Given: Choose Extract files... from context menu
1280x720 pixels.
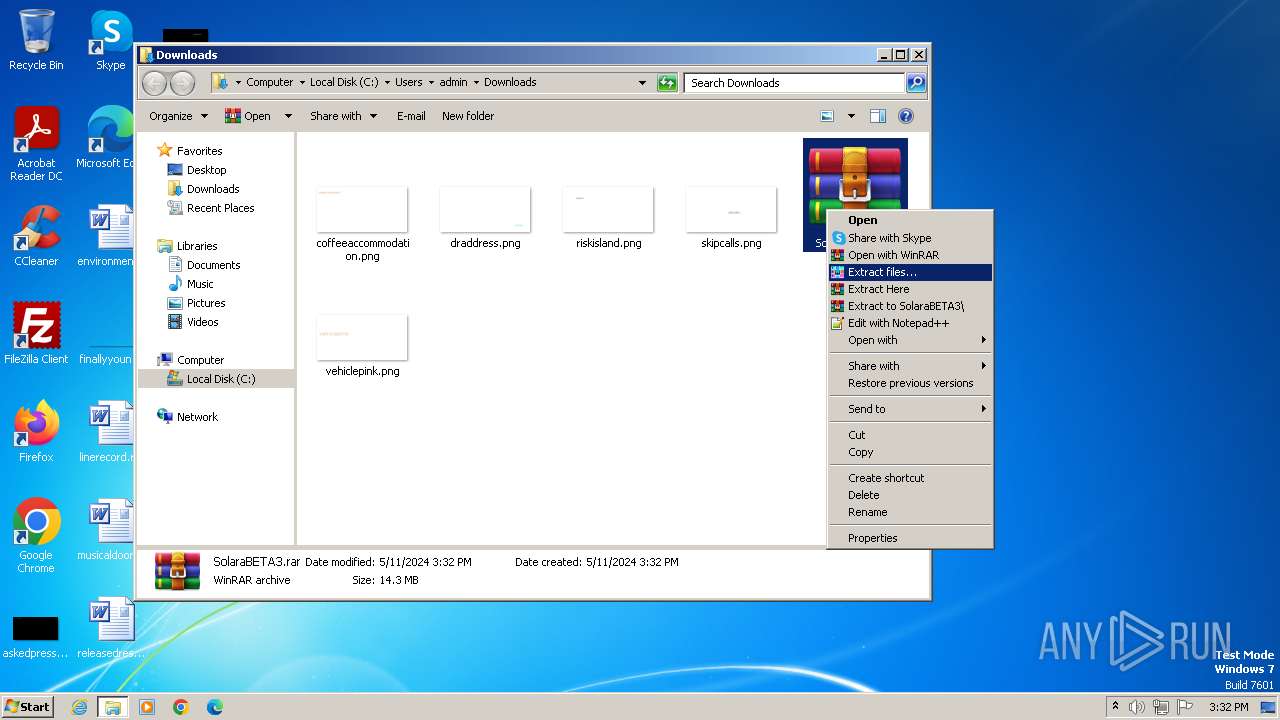Looking at the screenshot, I should (x=910, y=272).
